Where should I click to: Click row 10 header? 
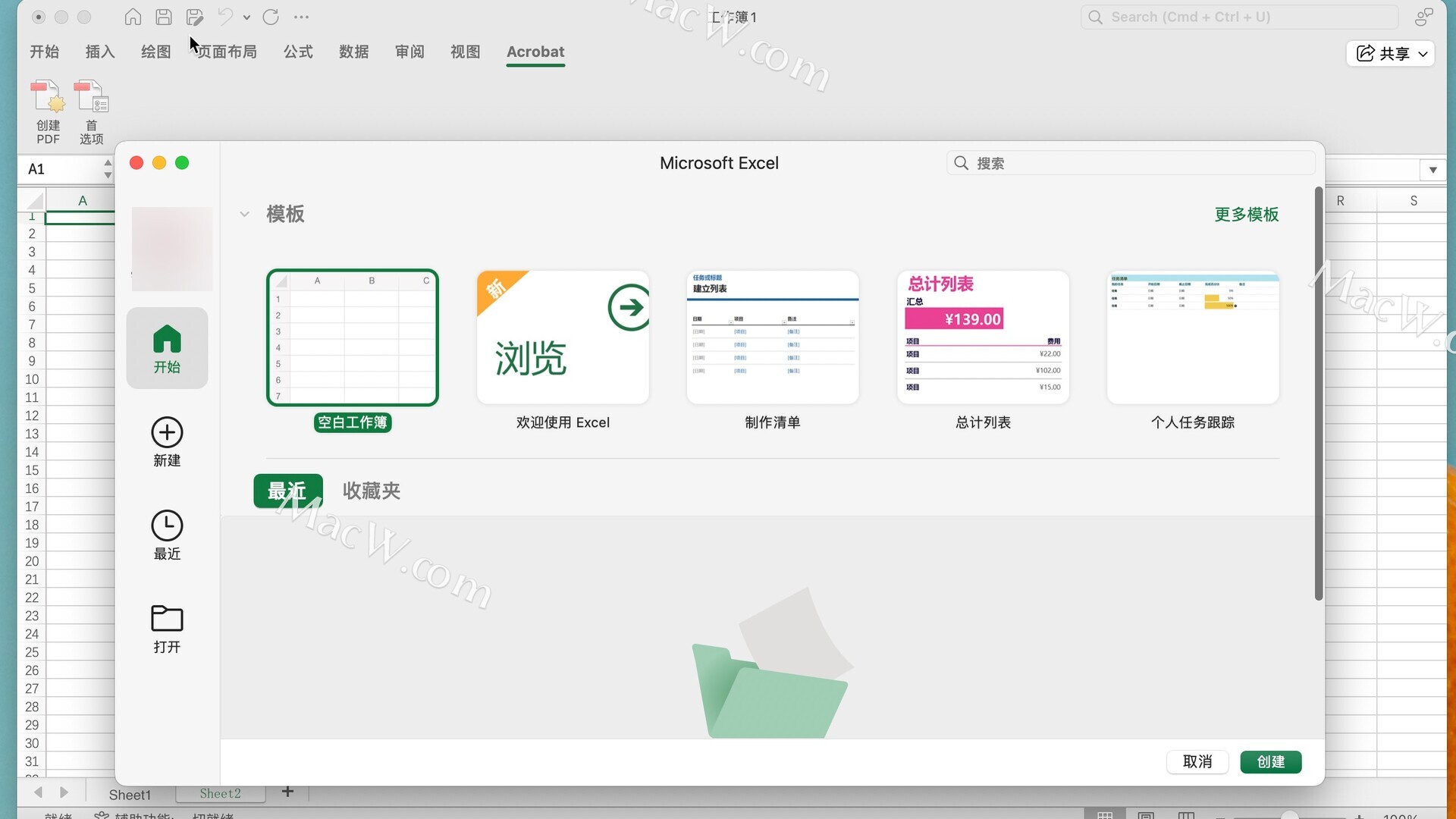click(32, 379)
